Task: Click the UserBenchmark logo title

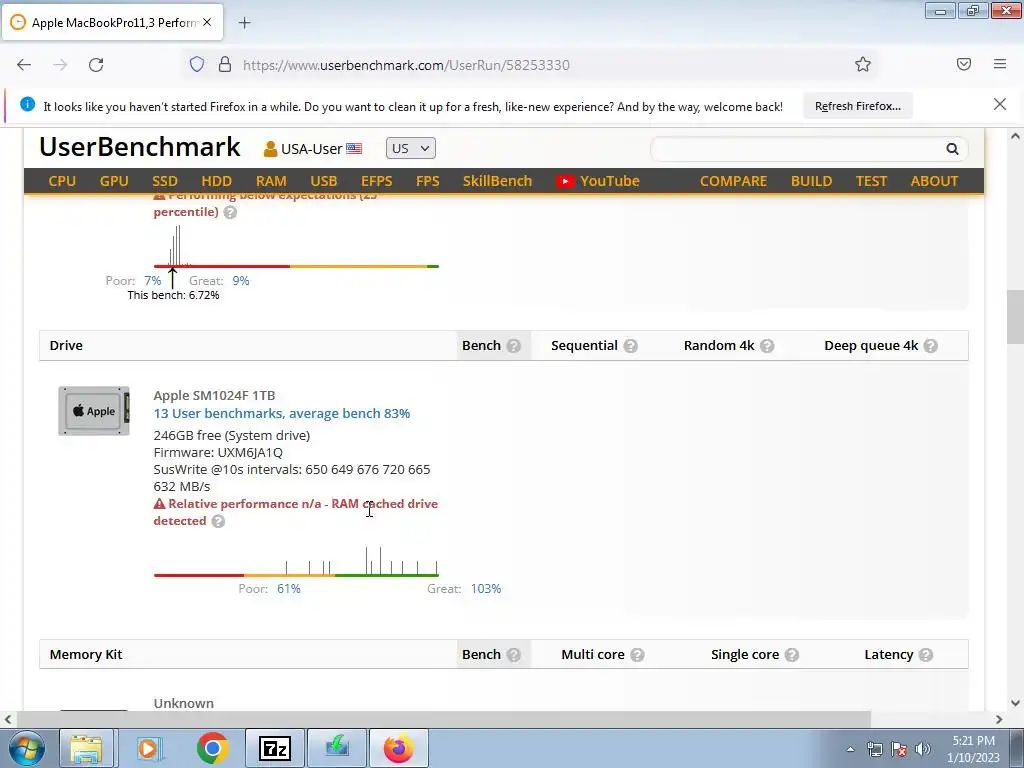Action: coord(140,147)
